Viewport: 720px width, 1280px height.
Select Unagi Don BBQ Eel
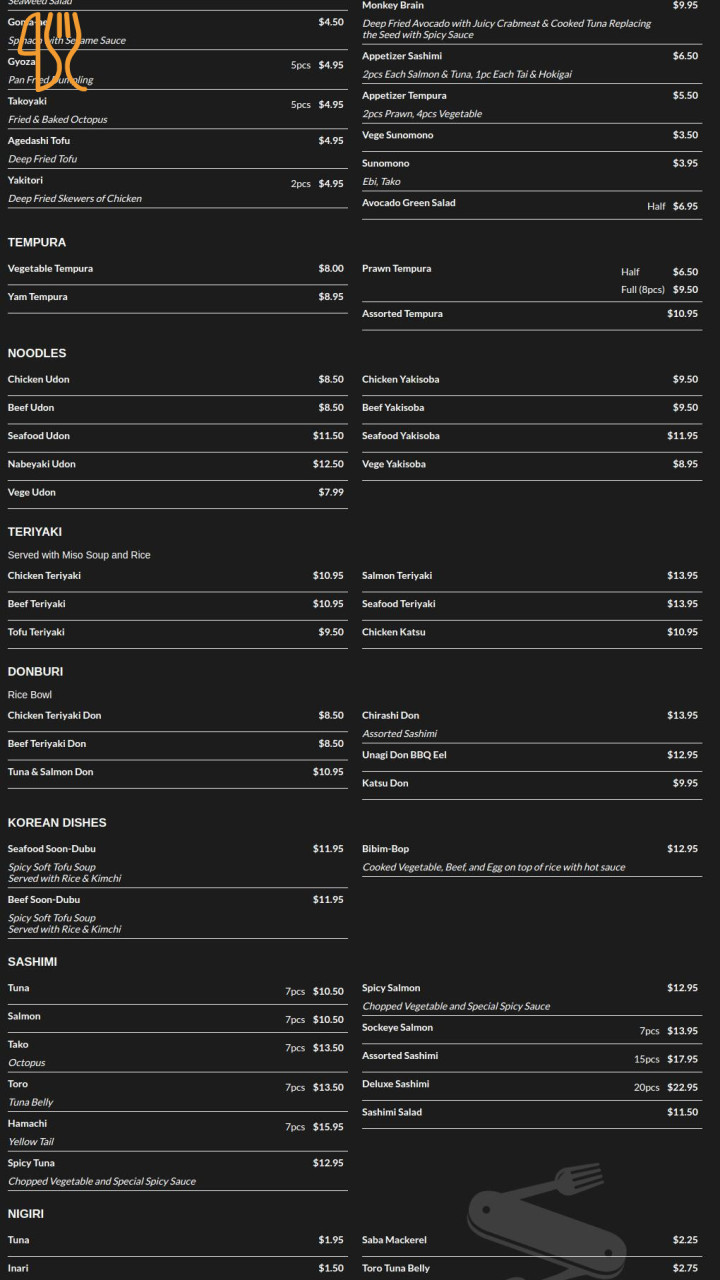tap(404, 755)
